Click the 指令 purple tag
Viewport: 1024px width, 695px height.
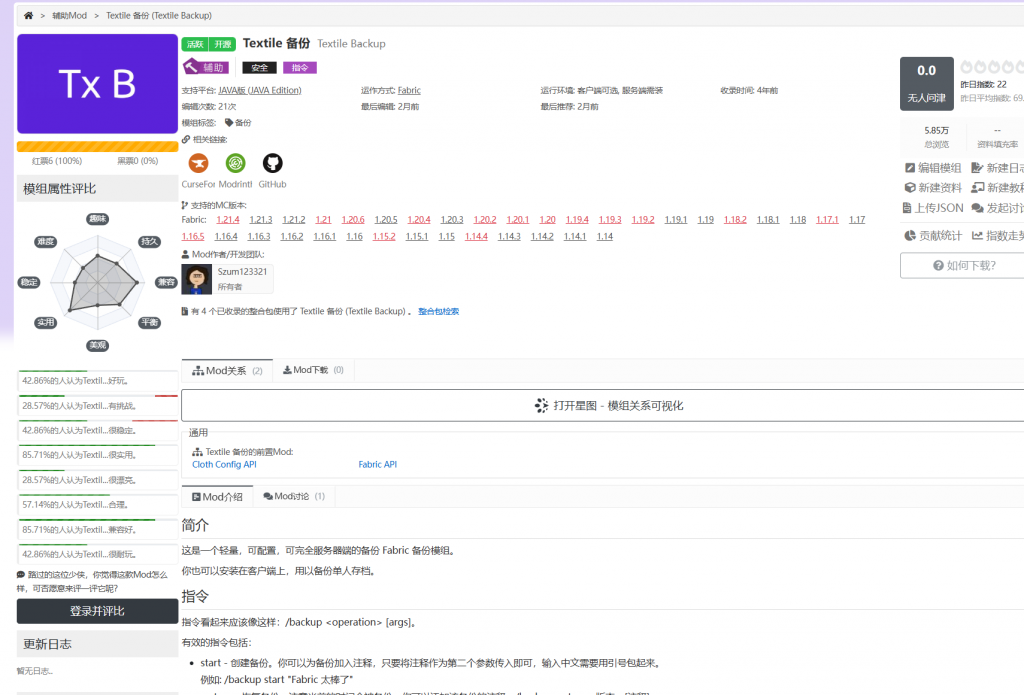coord(300,67)
